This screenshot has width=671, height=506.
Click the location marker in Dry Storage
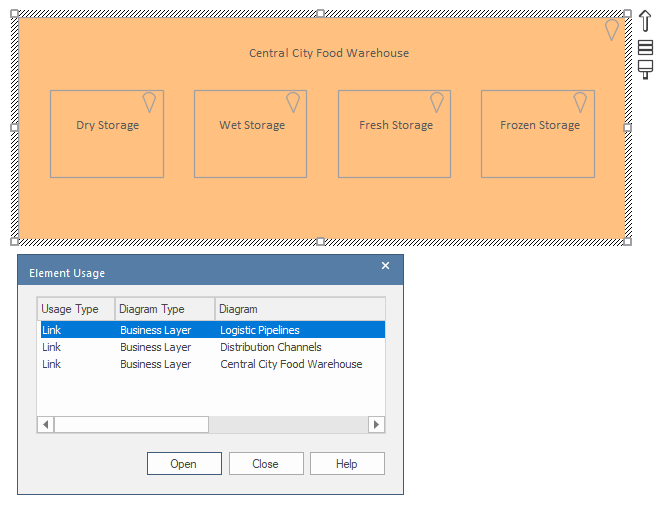pos(149,102)
